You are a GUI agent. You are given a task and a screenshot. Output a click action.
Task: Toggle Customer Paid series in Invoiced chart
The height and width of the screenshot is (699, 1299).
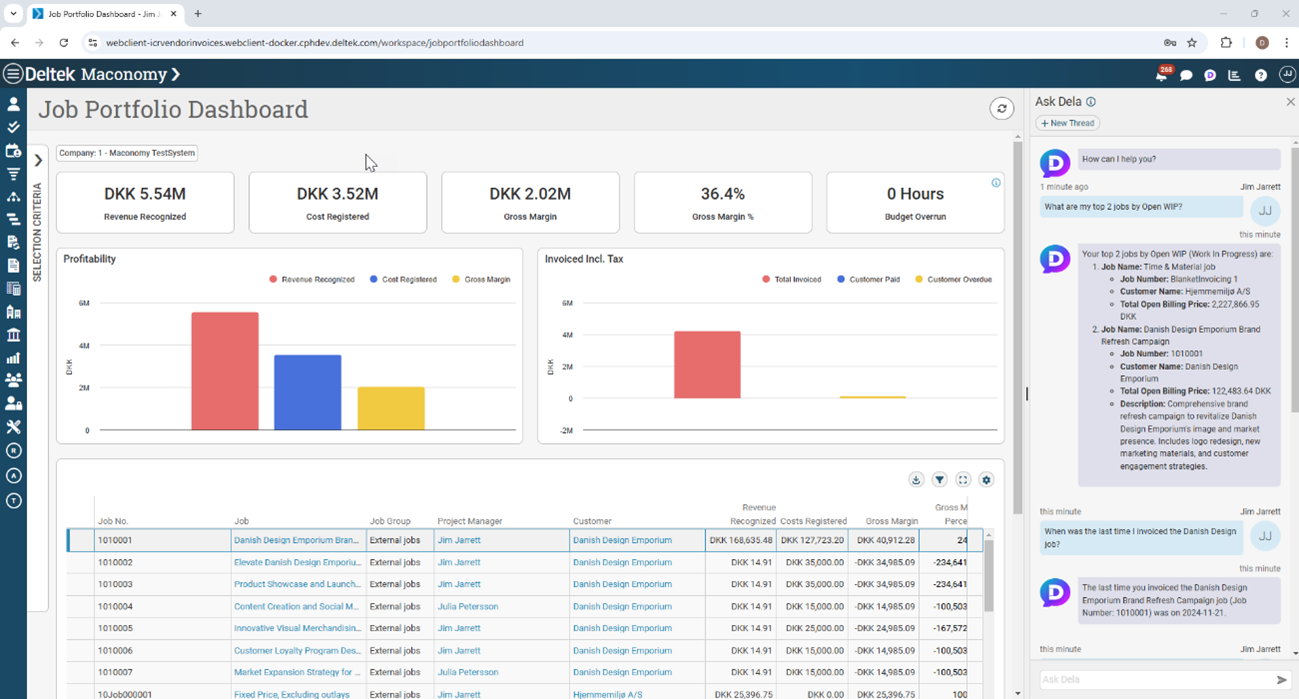click(868, 280)
